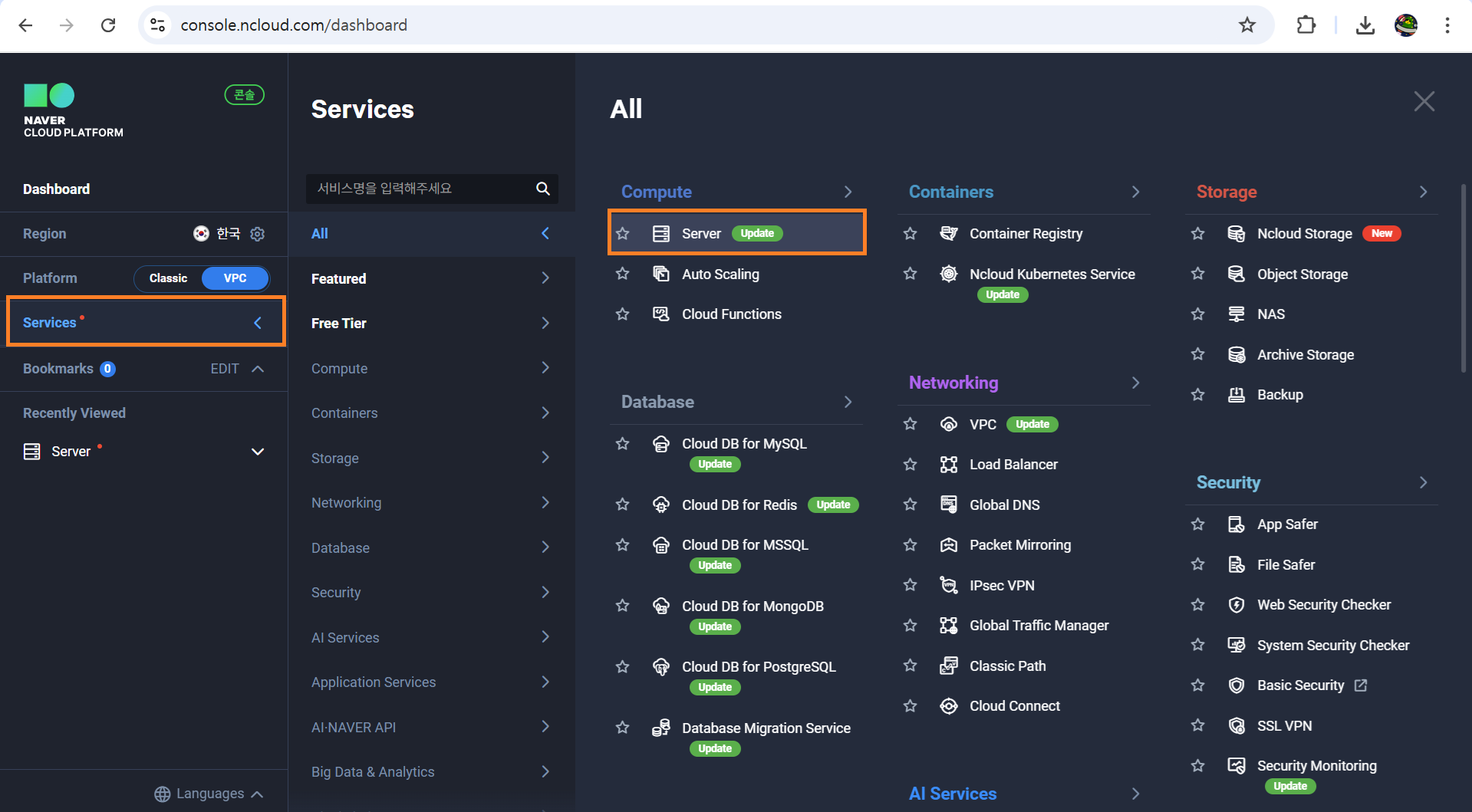Click the Server service icon under Compute
This screenshot has width=1472, height=812.
[661, 233]
